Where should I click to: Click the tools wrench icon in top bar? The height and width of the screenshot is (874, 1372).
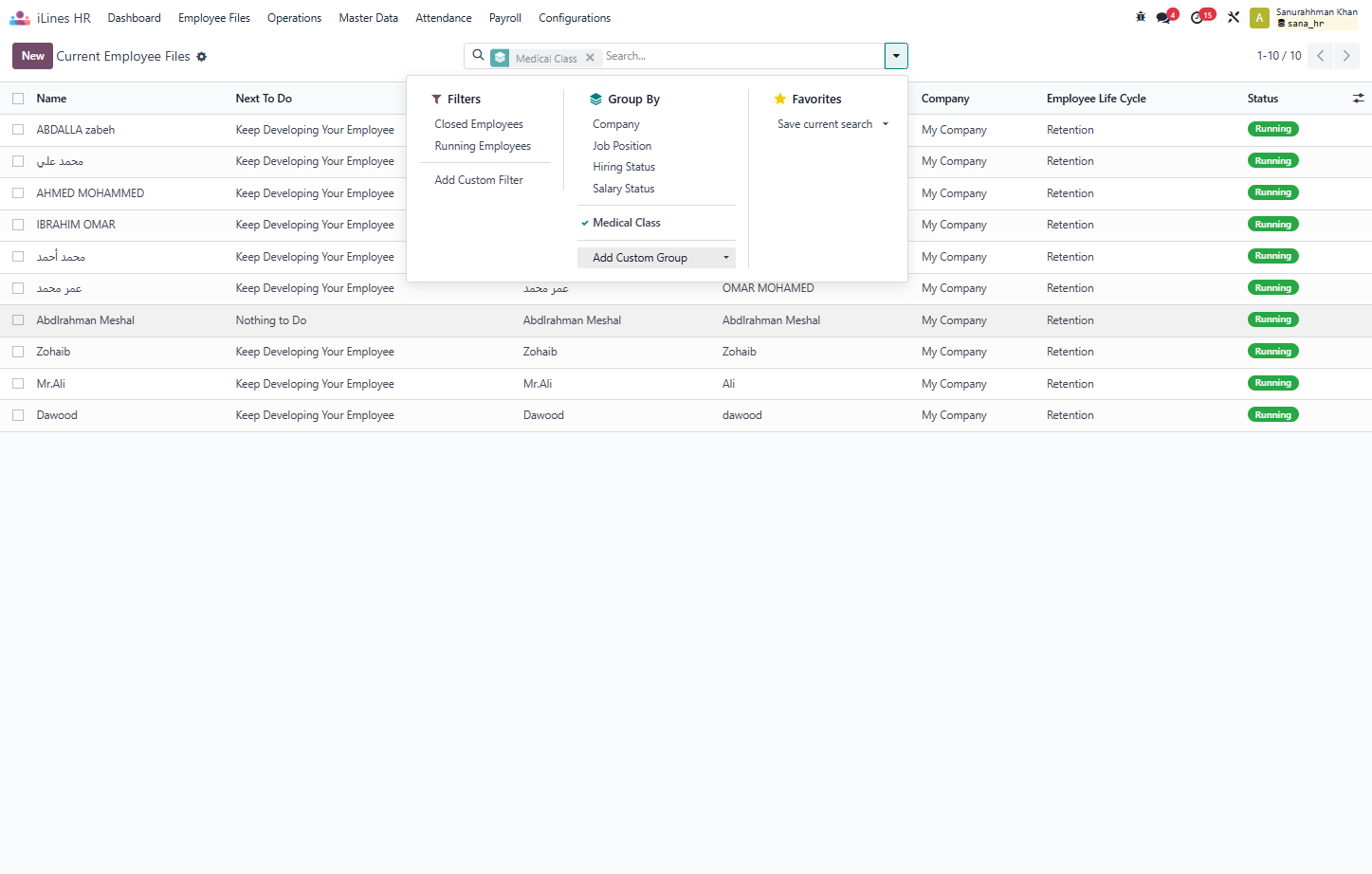(1234, 17)
